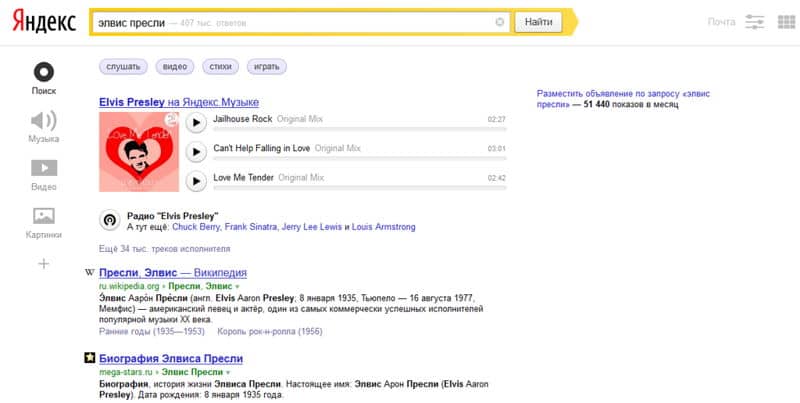Select the Музыка sidebar icon
The height and width of the screenshot is (403, 800).
tap(43, 123)
